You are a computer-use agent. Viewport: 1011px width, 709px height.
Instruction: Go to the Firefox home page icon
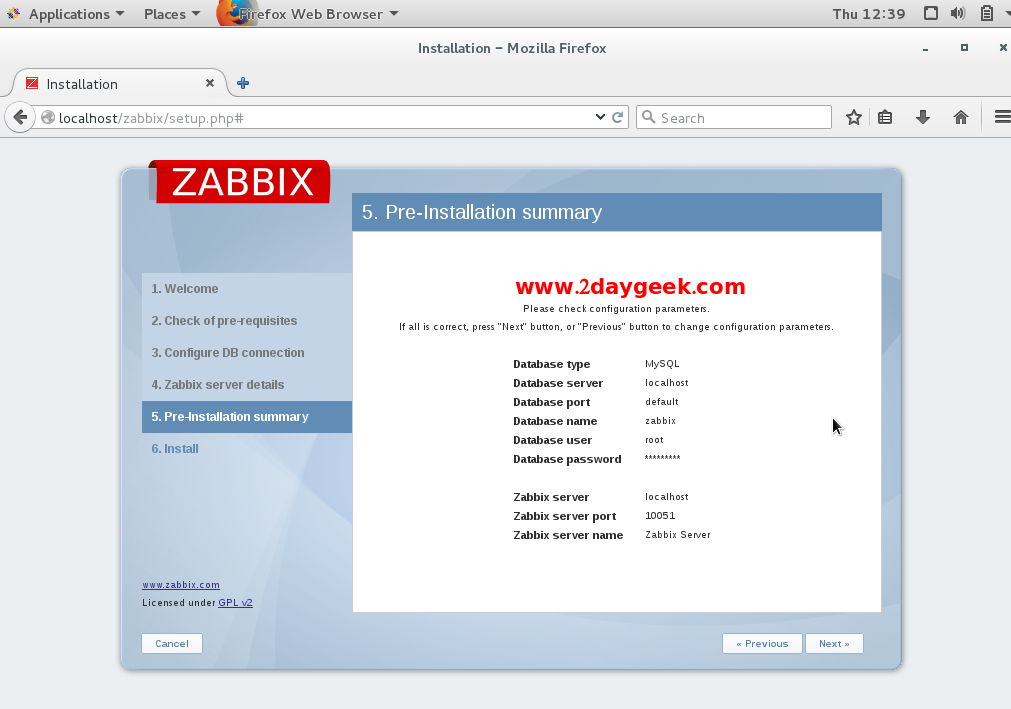(961, 117)
